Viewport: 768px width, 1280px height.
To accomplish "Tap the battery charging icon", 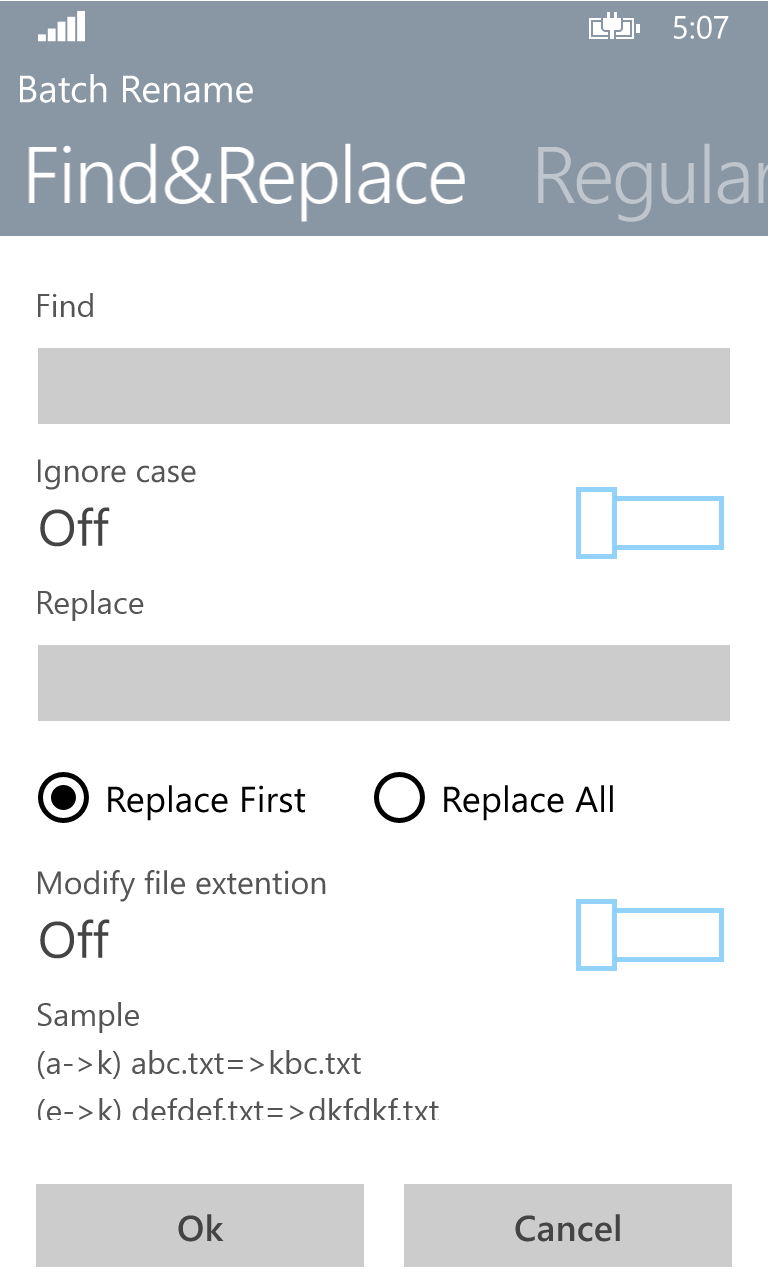I will [613, 28].
